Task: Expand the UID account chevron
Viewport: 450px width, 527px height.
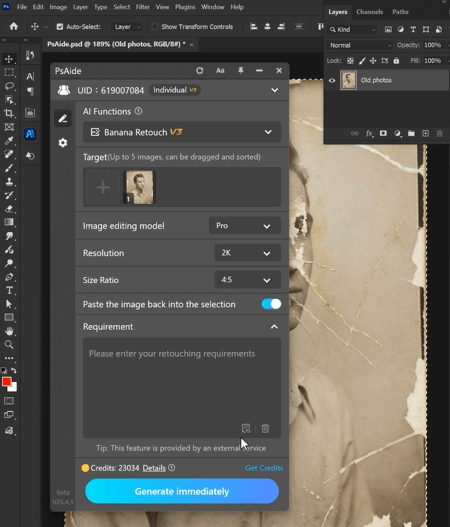Action: pyautogui.click(x=275, y=90)
